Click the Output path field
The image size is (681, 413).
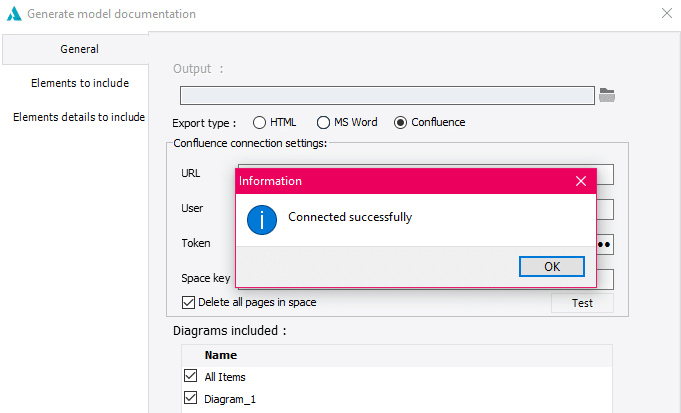coord(387,95)
